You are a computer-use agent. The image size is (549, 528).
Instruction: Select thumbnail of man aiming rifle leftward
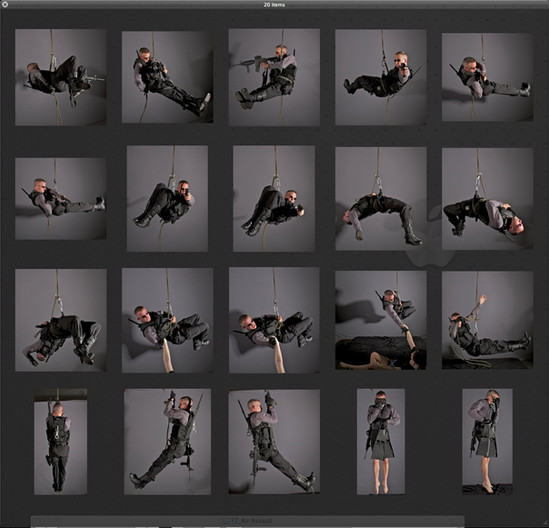[x=274, y=77]
